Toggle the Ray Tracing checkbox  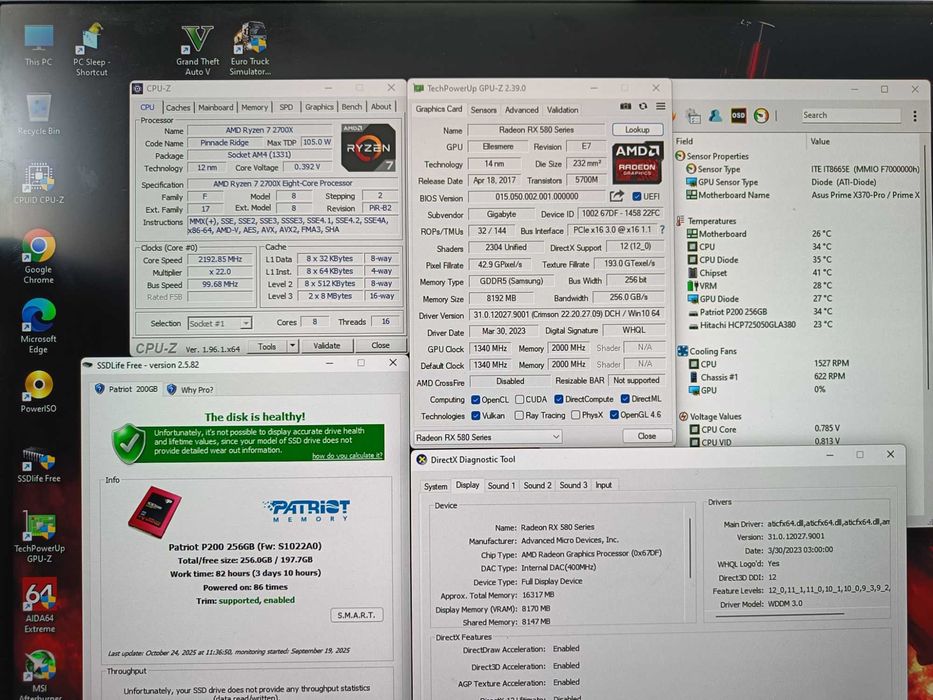519,415
